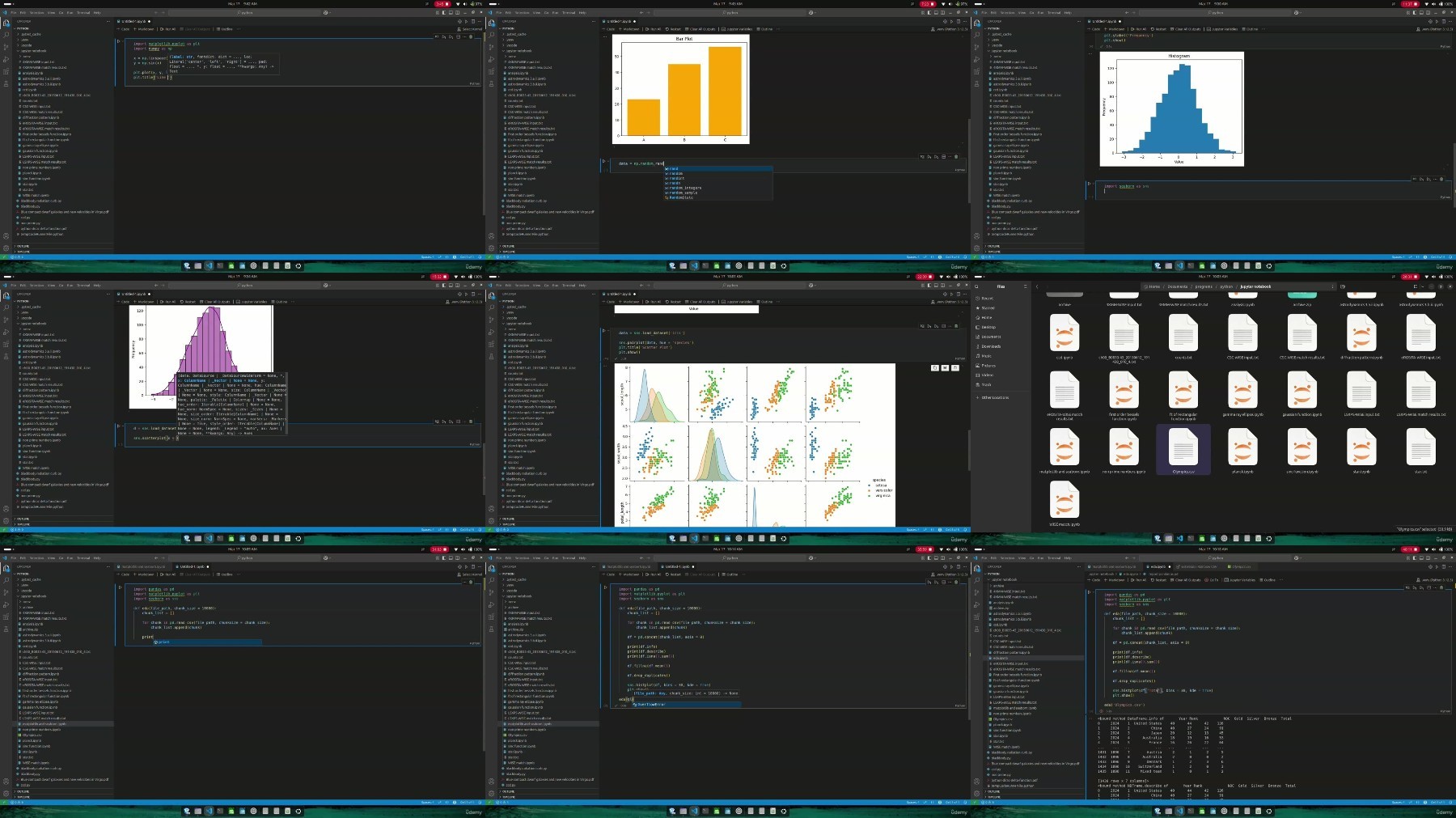Click the Select Kernel button in the notebook toolbar
This screenshot has height=818, width=1456.
(471, 29)
